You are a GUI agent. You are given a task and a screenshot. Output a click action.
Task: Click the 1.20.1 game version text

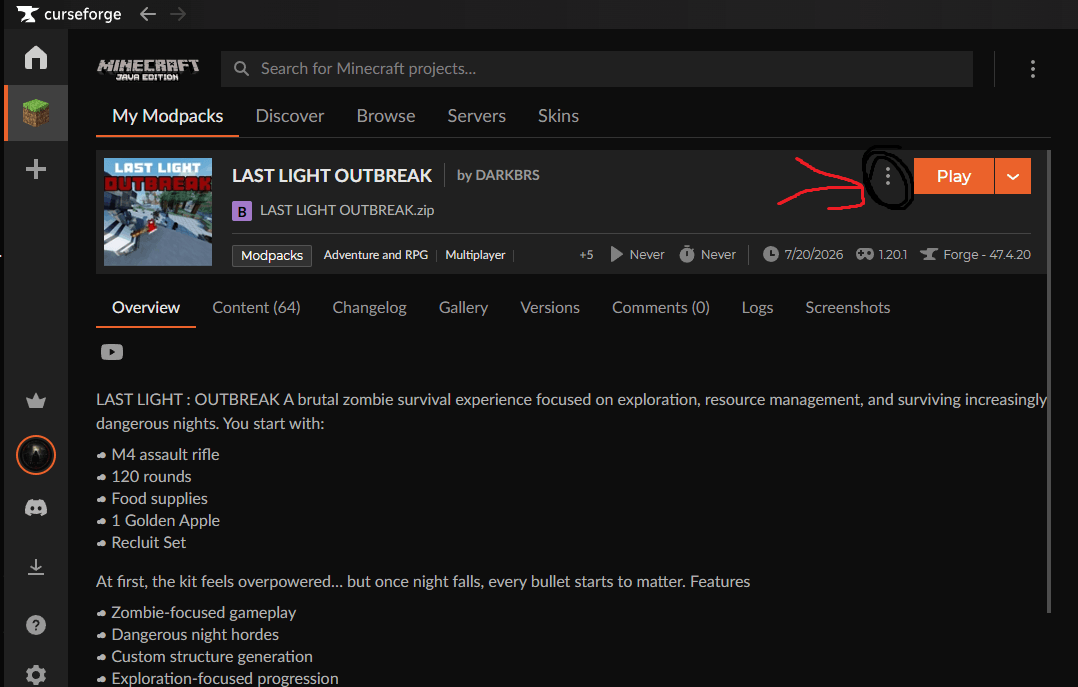(x=892, y=255)
